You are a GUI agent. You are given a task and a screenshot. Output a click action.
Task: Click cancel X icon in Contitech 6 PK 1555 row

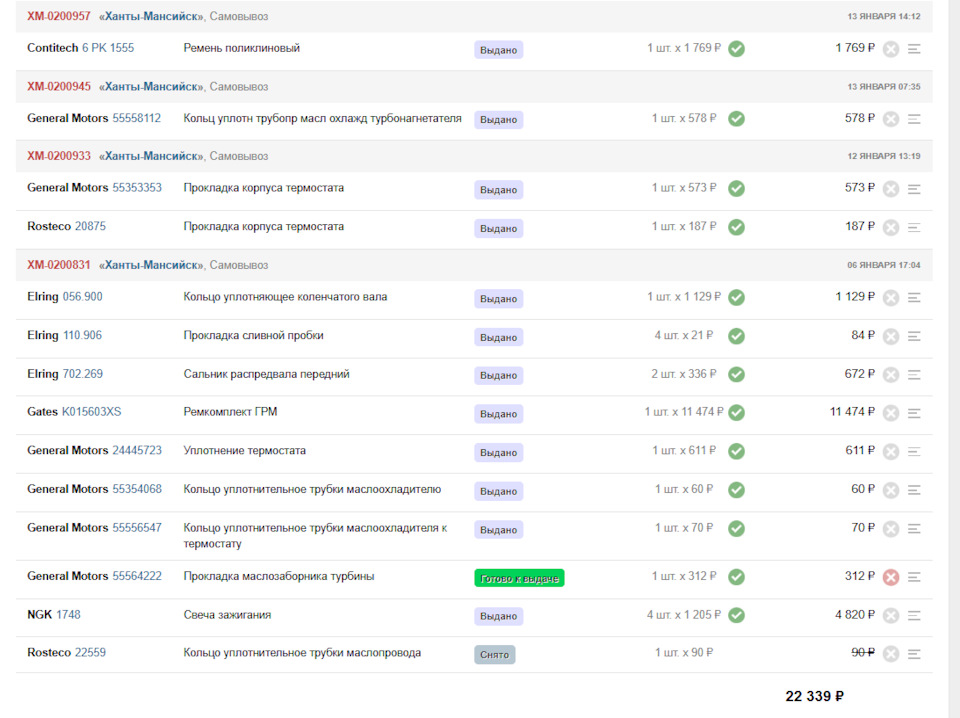[891, 49]
